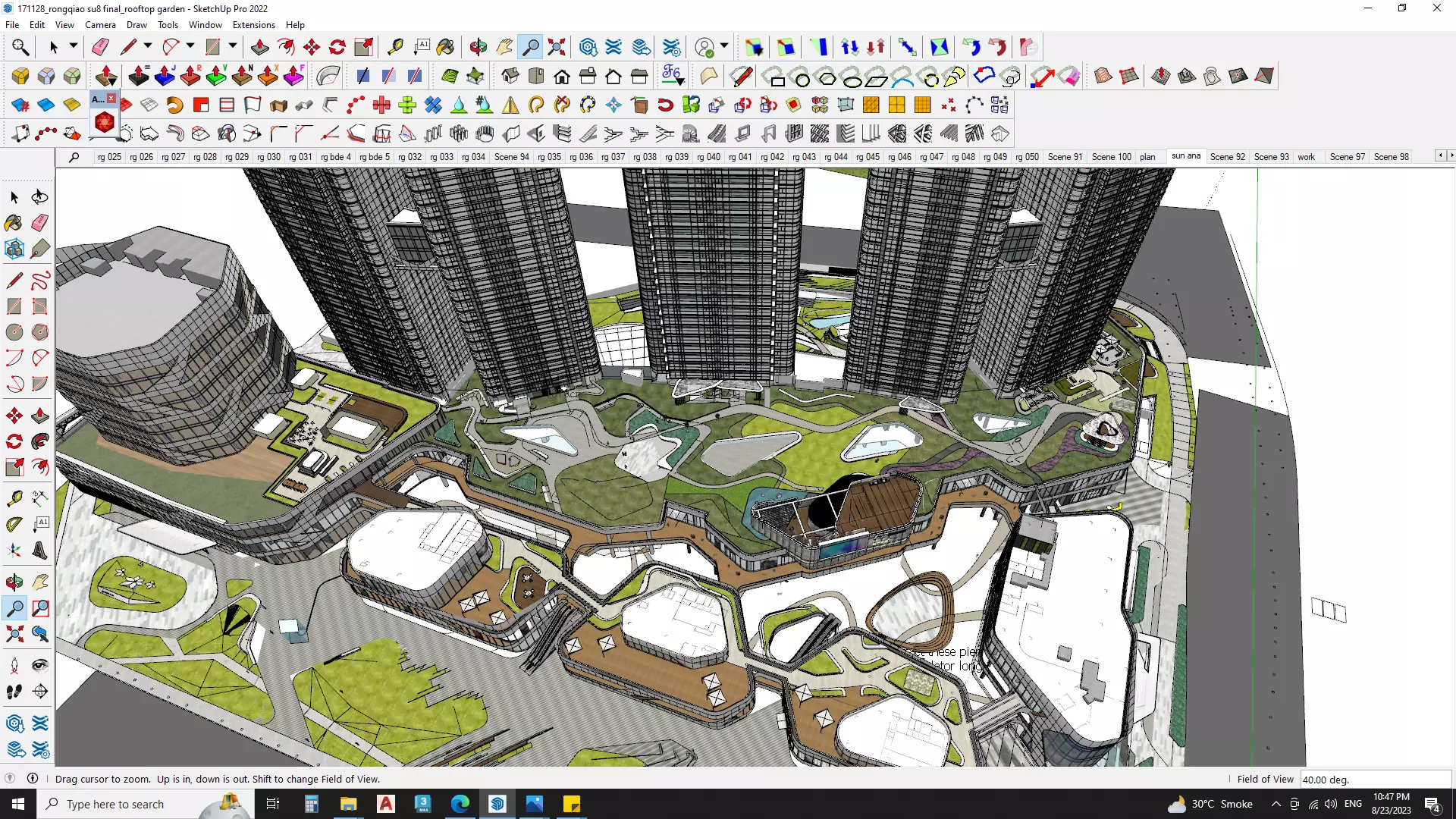Open the Shape tool dropdown arrow
Image resolution: width=1456 pixels, height=819 pixels.
tap(233, 46)
